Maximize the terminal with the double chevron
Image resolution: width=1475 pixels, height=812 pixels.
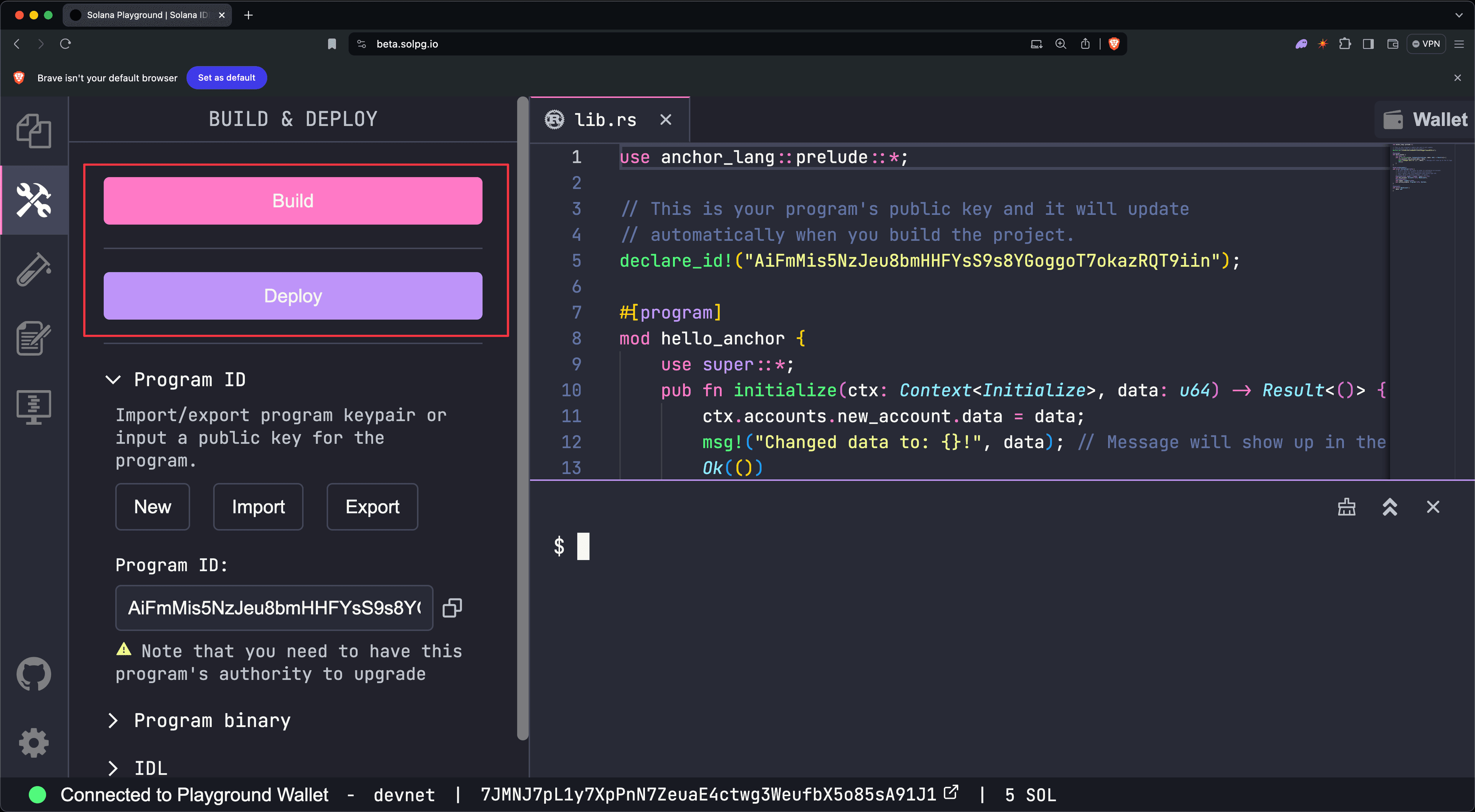pyautogui.click(x=1390, y=507)
